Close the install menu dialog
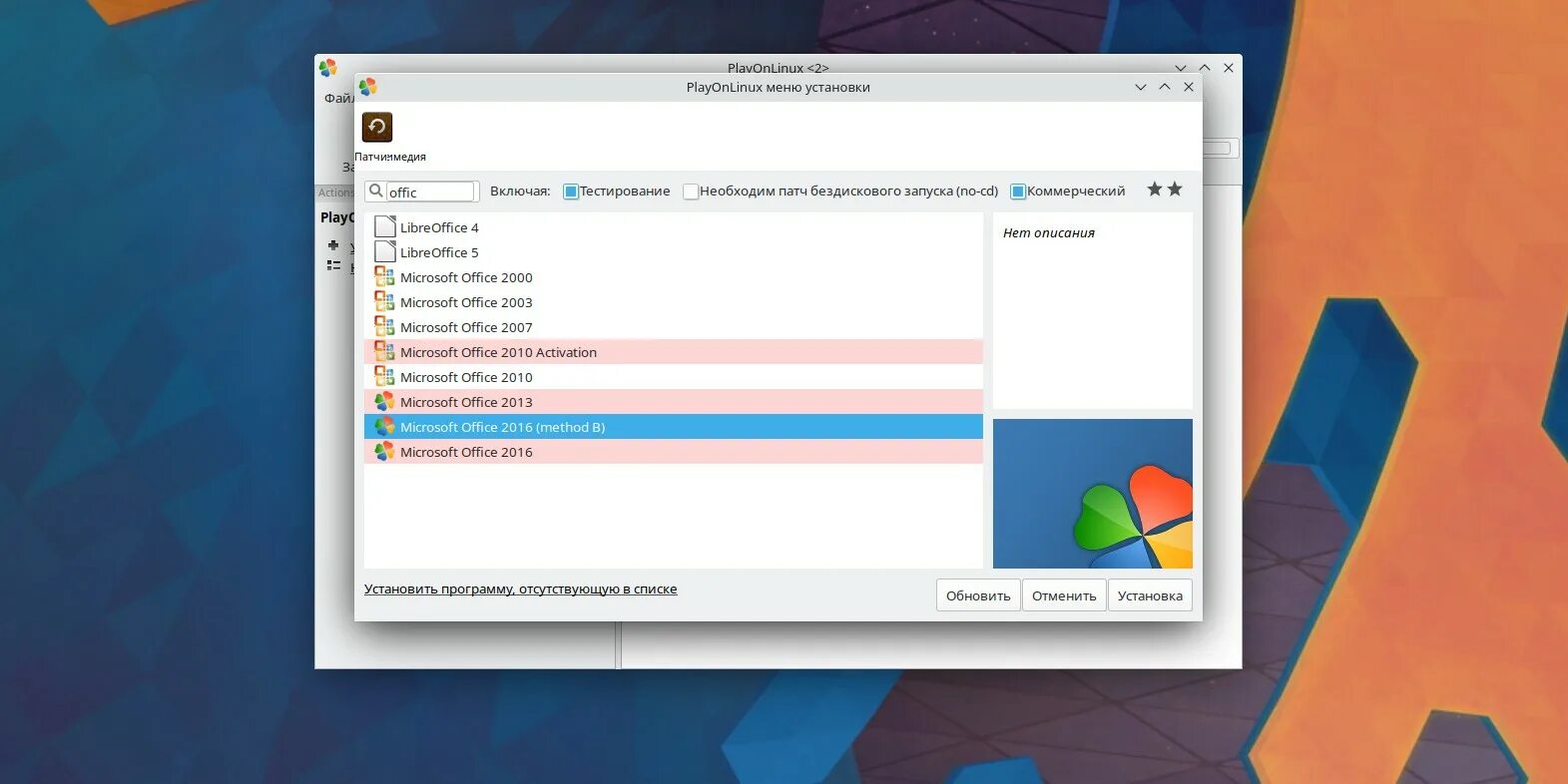The image size is (1568, 784). pyautogui.click(x=1189, y=87)
